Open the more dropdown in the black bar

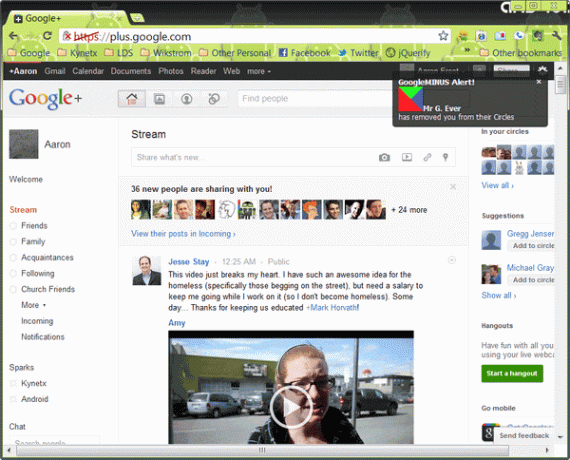[259, 71]
